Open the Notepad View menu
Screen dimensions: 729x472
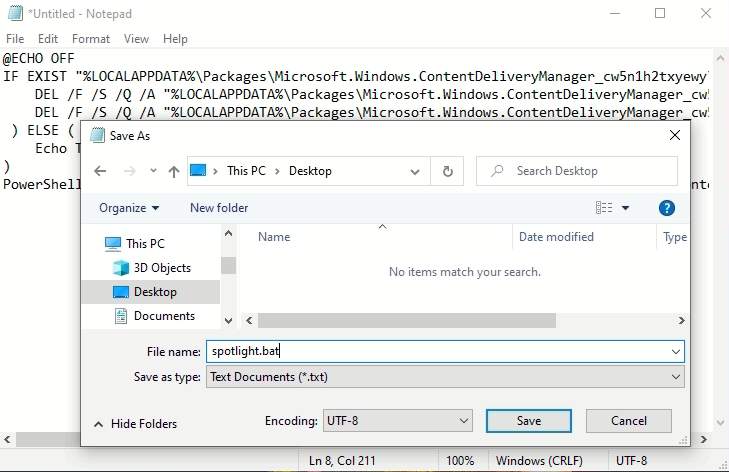tap(136, 39)
